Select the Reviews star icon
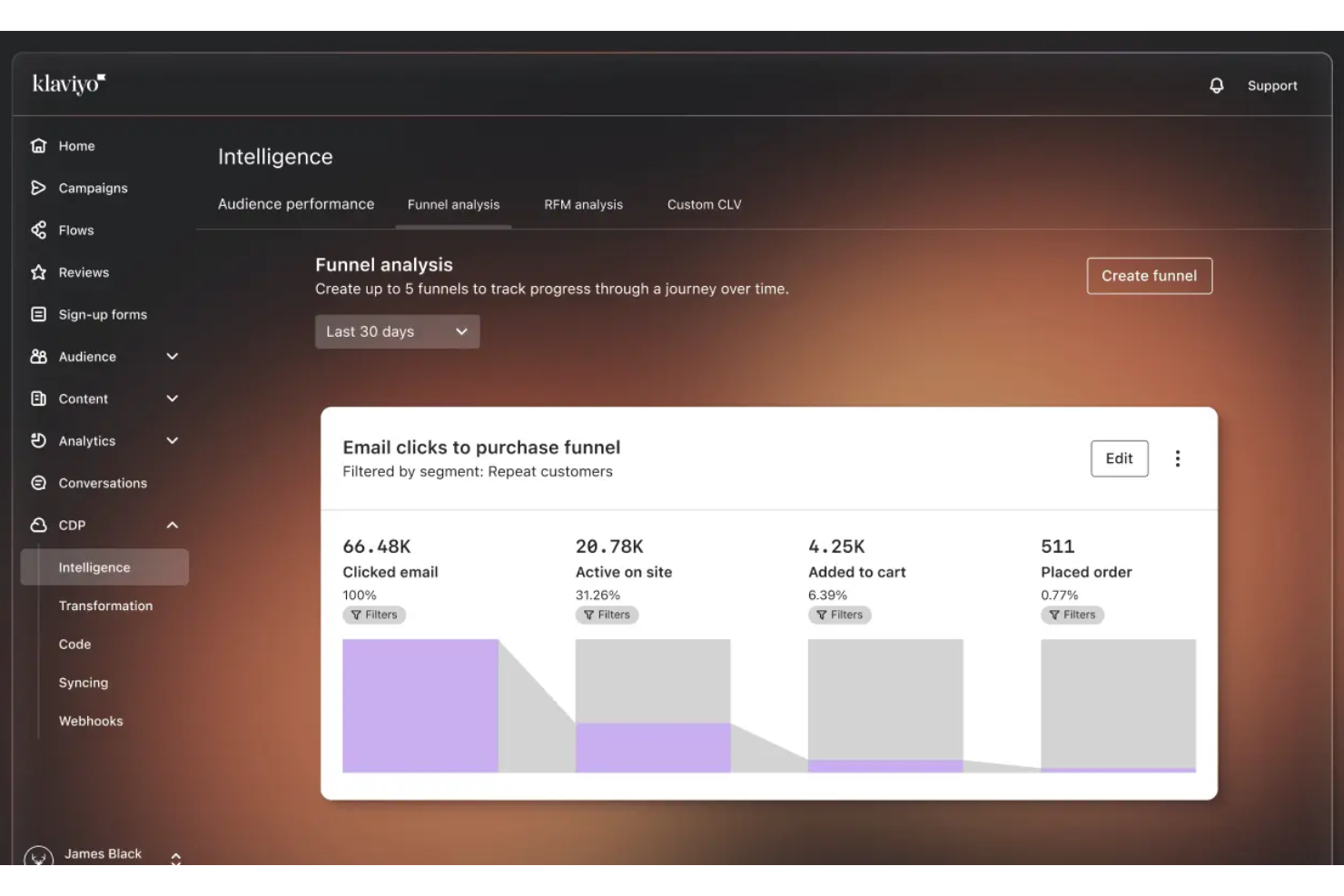This screenshot has width=1344, height=896. click(x=38, y=271)
